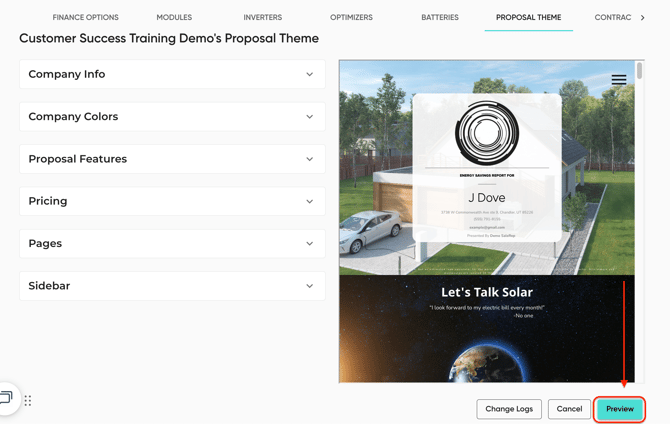Open the chat widget icon
670x424 pixels.
7,398
